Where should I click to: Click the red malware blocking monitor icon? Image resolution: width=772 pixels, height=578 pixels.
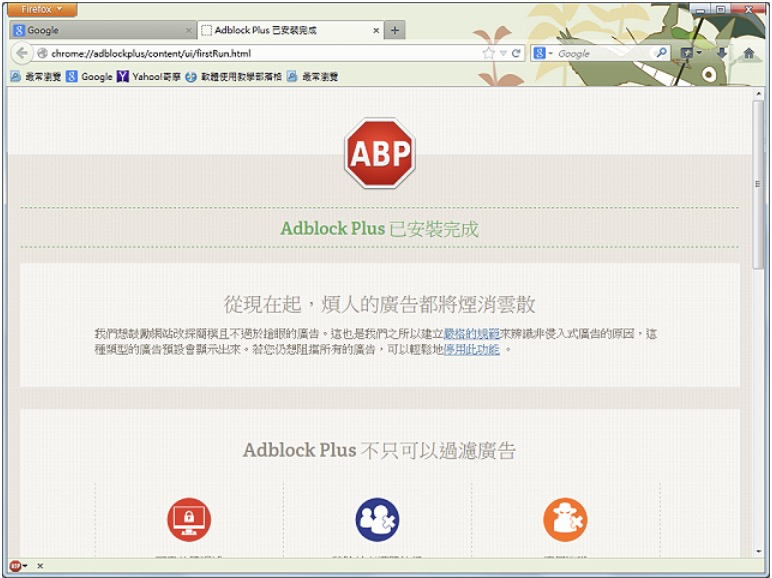pyautogui.click(x=189, y=519)
